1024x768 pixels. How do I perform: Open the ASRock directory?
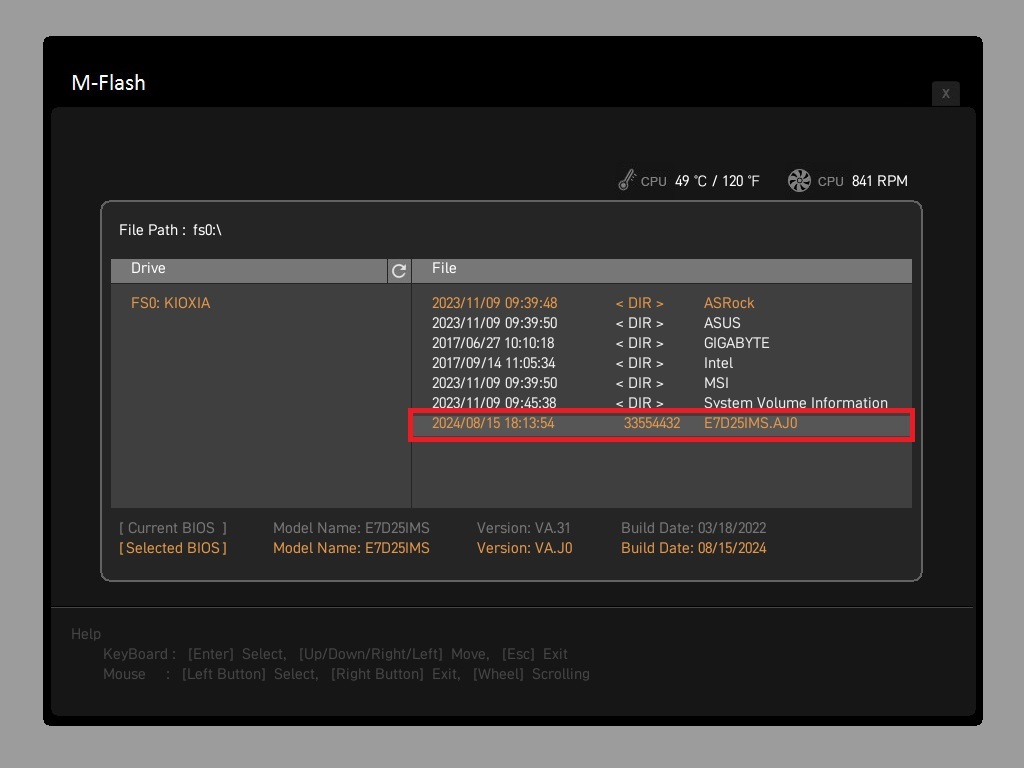pyautogui.click(x=729, y=303)
